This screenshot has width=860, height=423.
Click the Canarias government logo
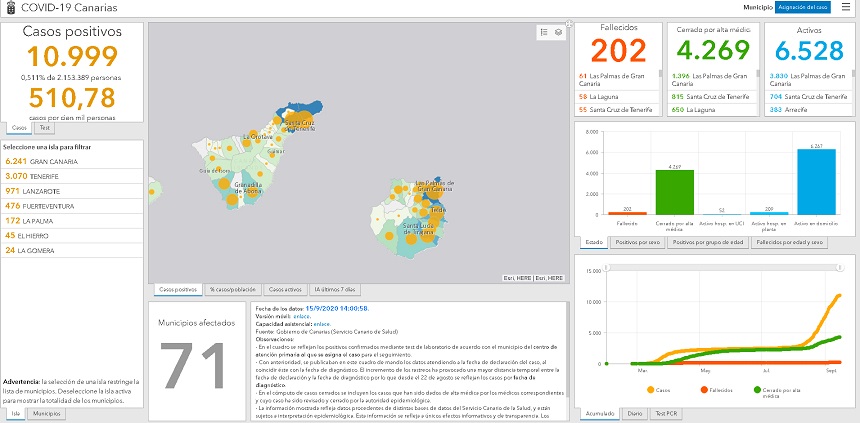(9, 7)
